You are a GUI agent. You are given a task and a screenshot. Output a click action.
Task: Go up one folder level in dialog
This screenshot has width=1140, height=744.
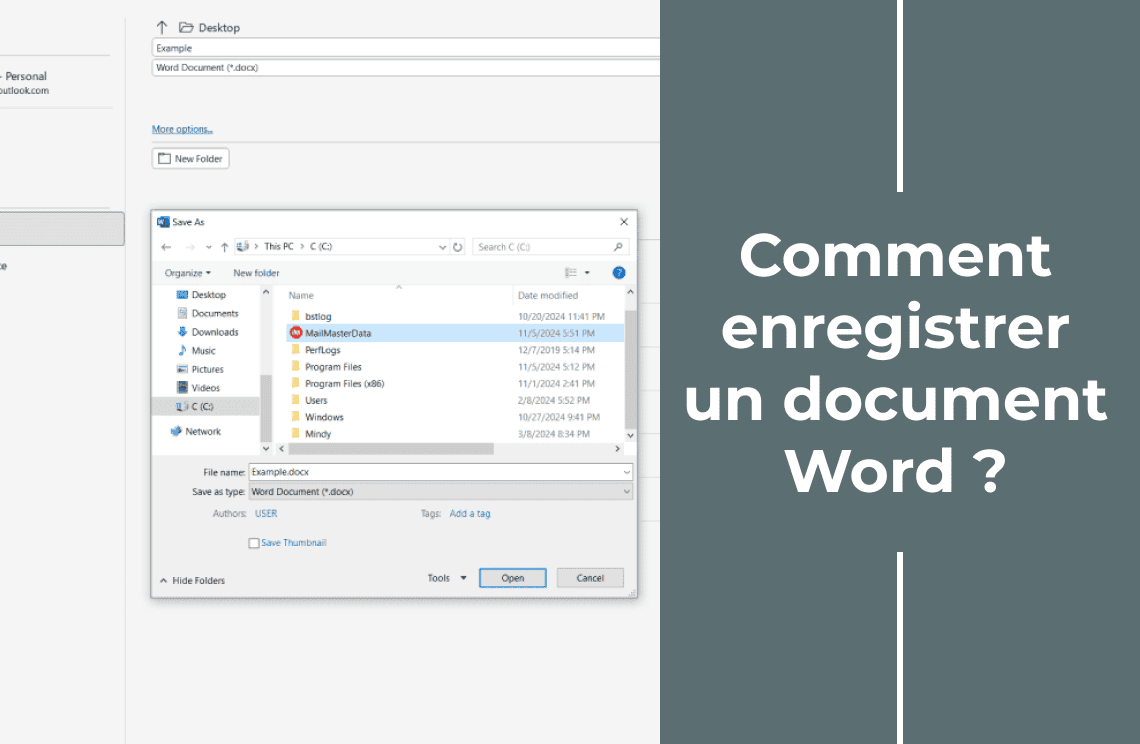click(224, 247)
